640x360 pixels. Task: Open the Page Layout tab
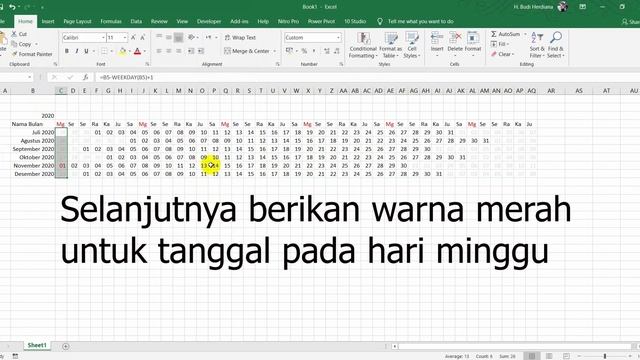(x=77, y=21)
